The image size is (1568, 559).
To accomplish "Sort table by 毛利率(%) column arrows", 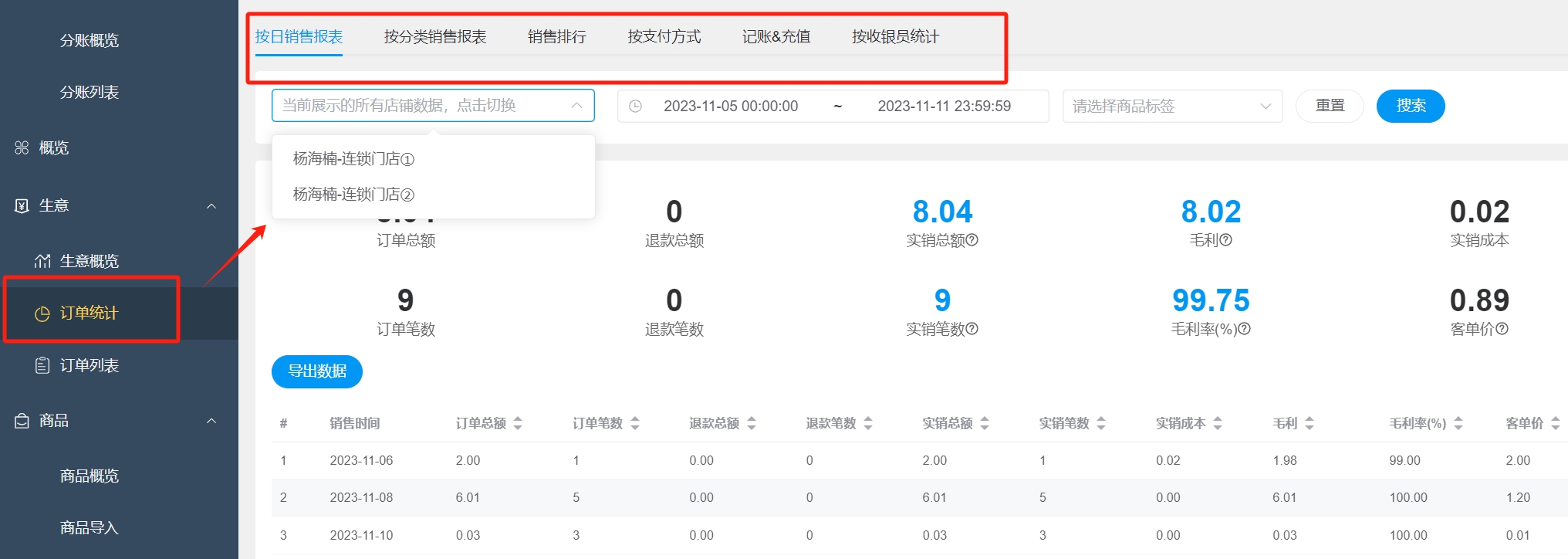I will 1458,423.
